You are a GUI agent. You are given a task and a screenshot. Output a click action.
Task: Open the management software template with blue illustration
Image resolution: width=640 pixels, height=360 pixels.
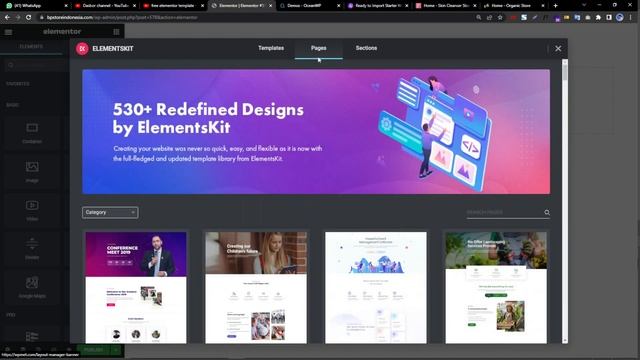coord(376,288)
